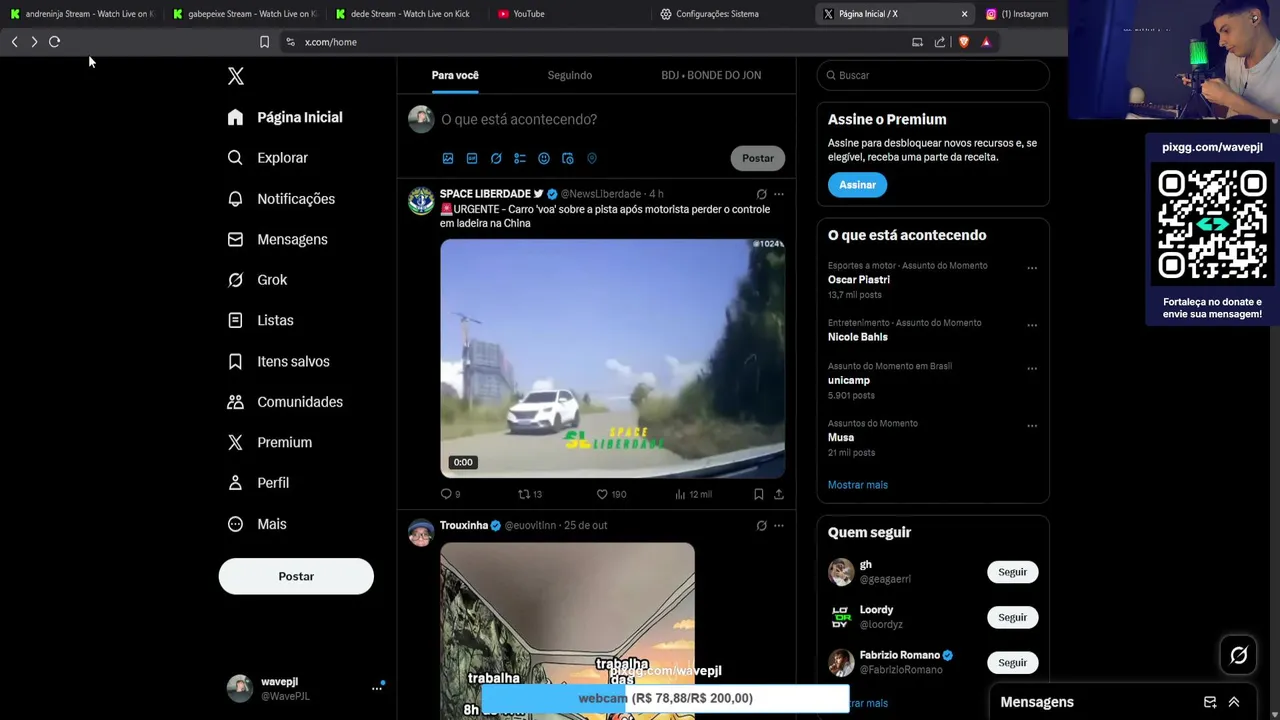Open more options for Musa trend
The height and width of the screenshot is (720, 1280).
[1032, 426]
